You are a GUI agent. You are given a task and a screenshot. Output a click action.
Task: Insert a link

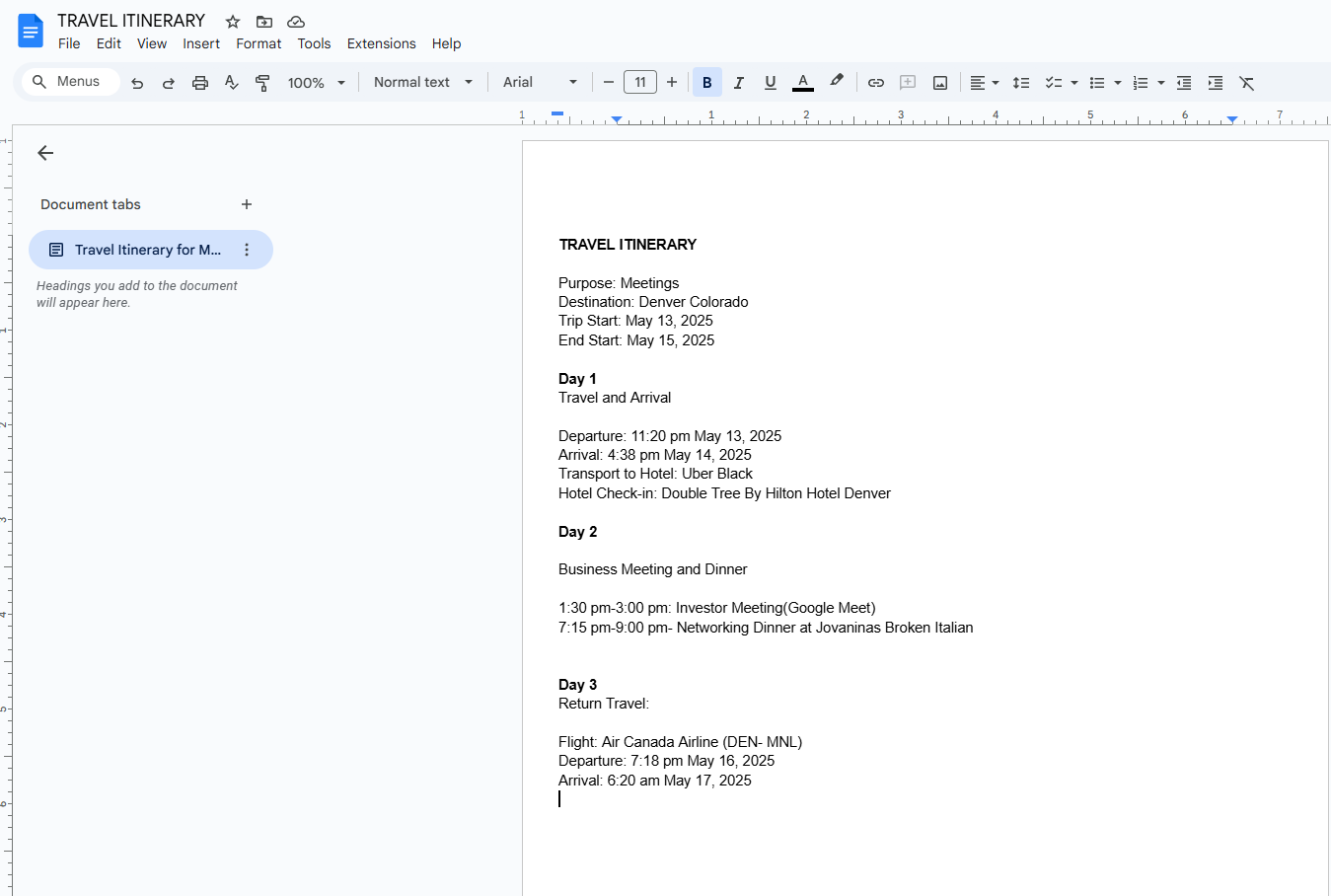click(876, 83)
